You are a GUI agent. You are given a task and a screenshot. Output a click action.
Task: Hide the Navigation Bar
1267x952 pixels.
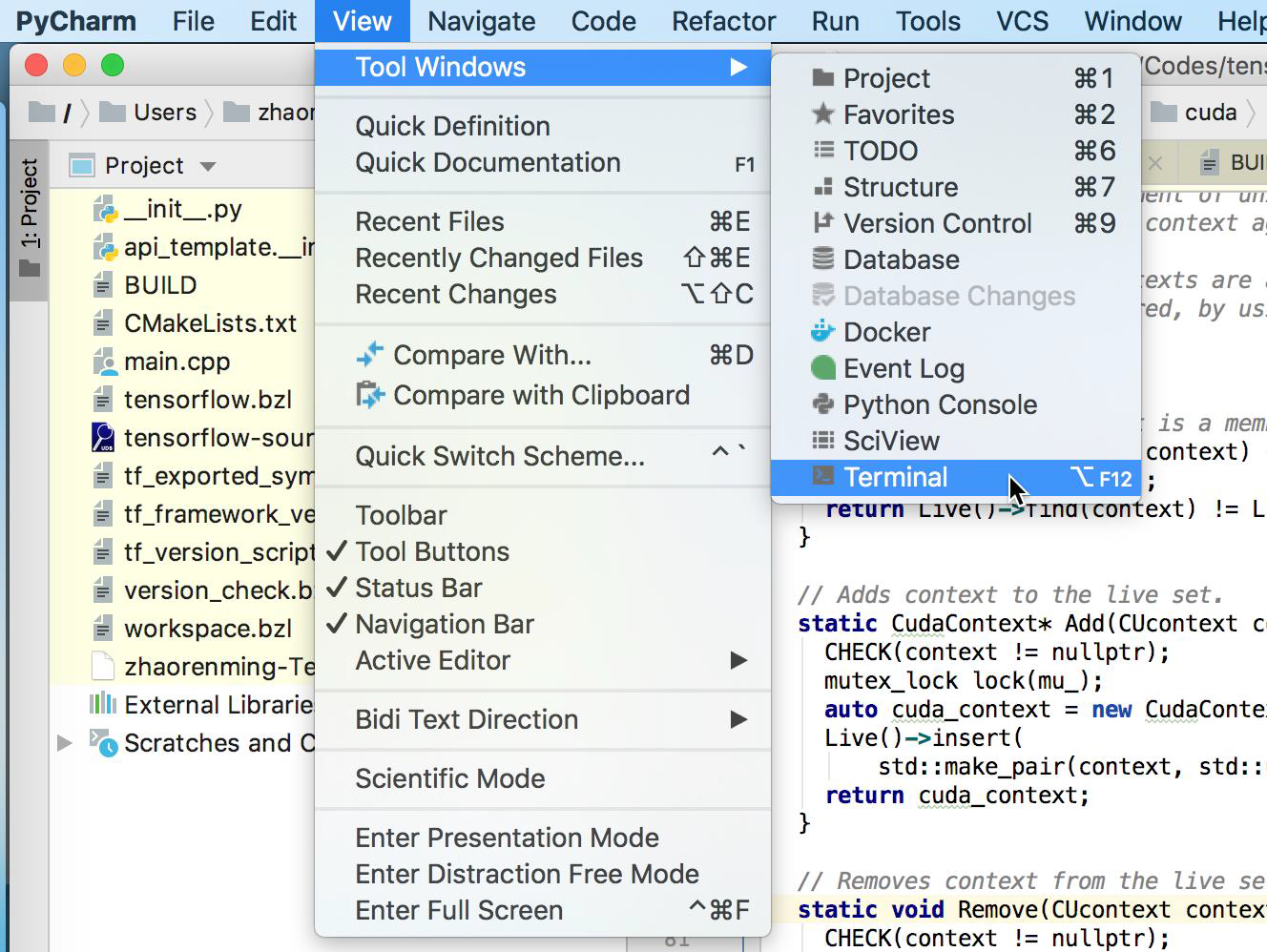[444, 625]
